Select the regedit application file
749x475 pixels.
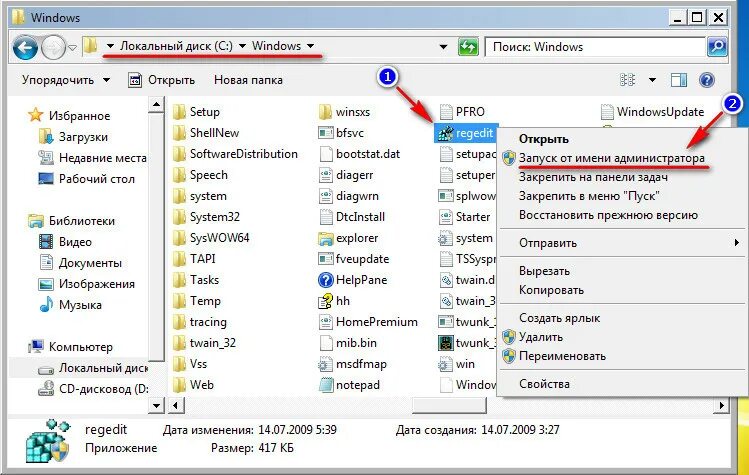(x=465, y=133)
